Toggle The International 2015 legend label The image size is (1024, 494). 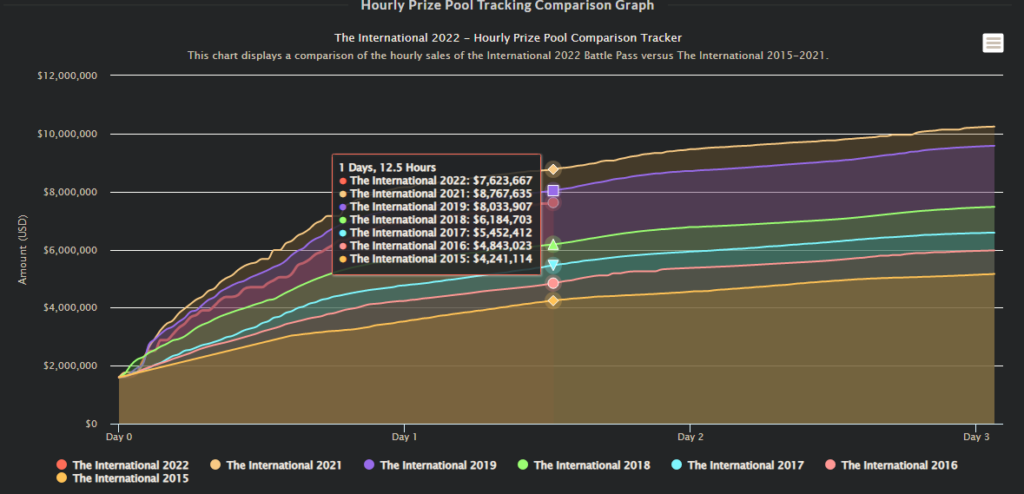[130, 479]
